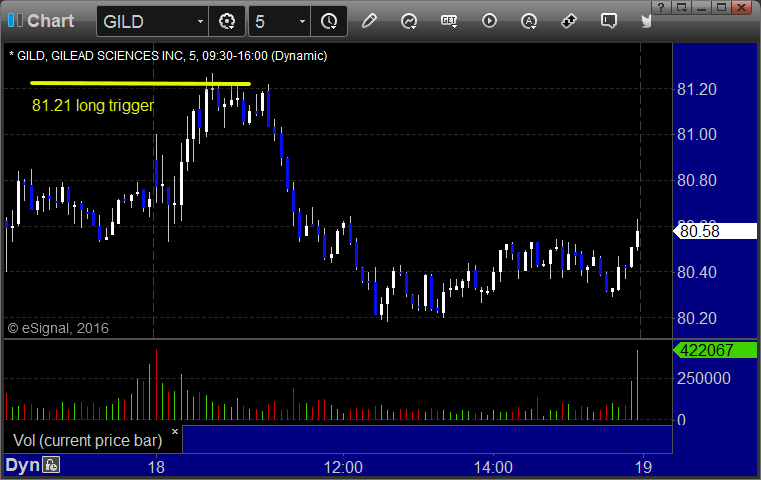The height and width of the screenshot is (480, 761).
Task: Click the 18 date axis label
Action: click(x=156, y=467)
